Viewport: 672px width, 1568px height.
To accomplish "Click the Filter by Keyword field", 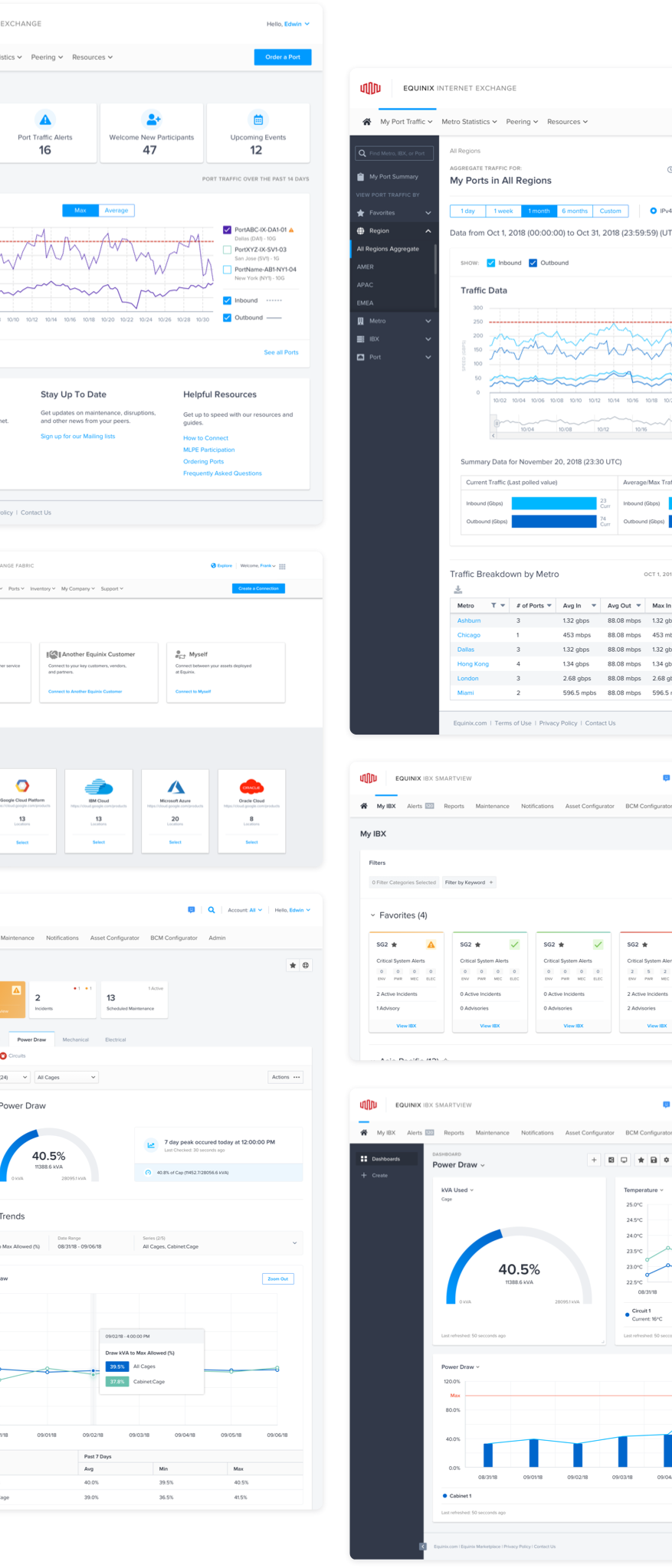I will 469,882.
